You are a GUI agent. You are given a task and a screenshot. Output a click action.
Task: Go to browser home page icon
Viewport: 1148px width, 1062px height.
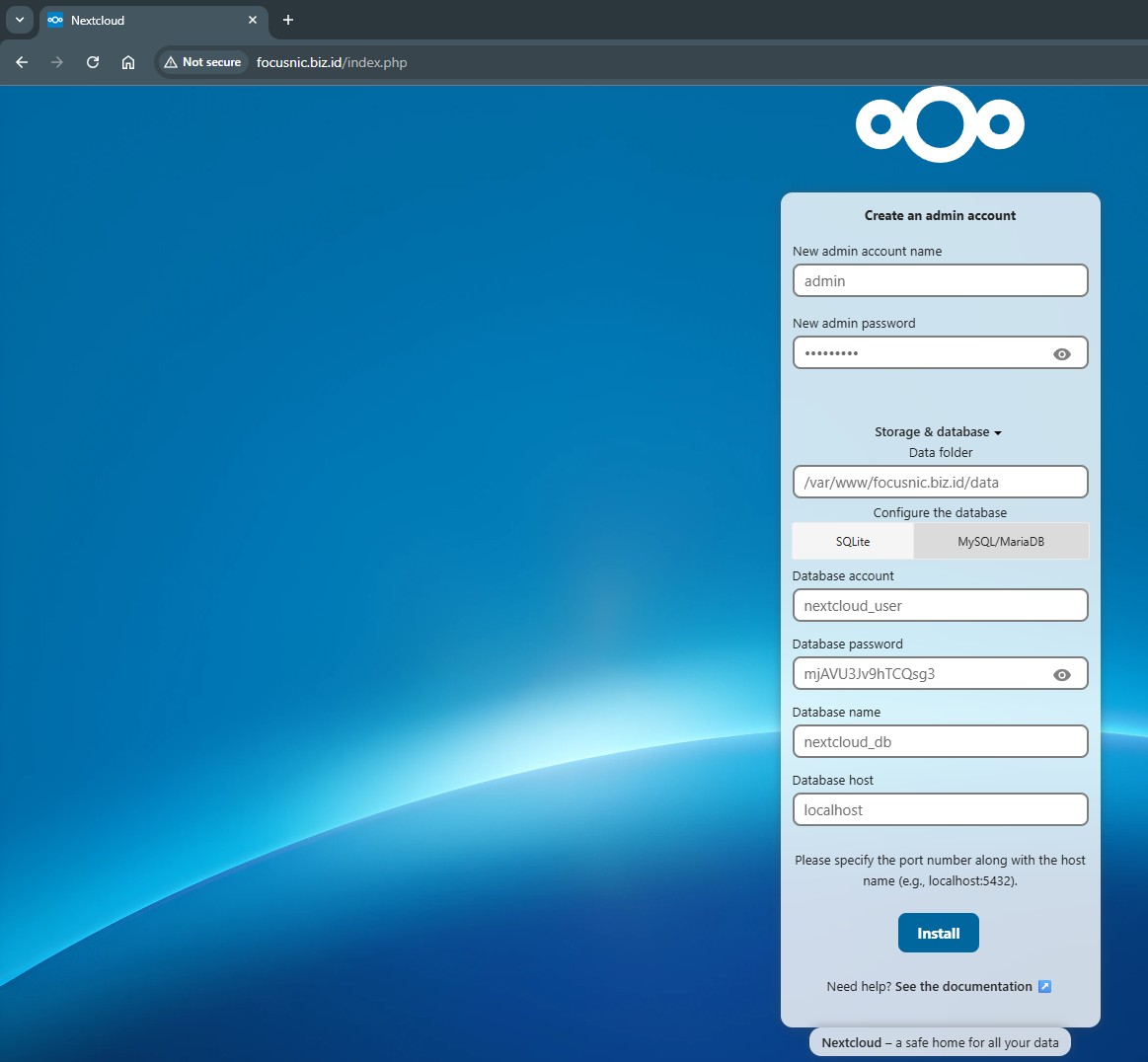click(128, 62)
